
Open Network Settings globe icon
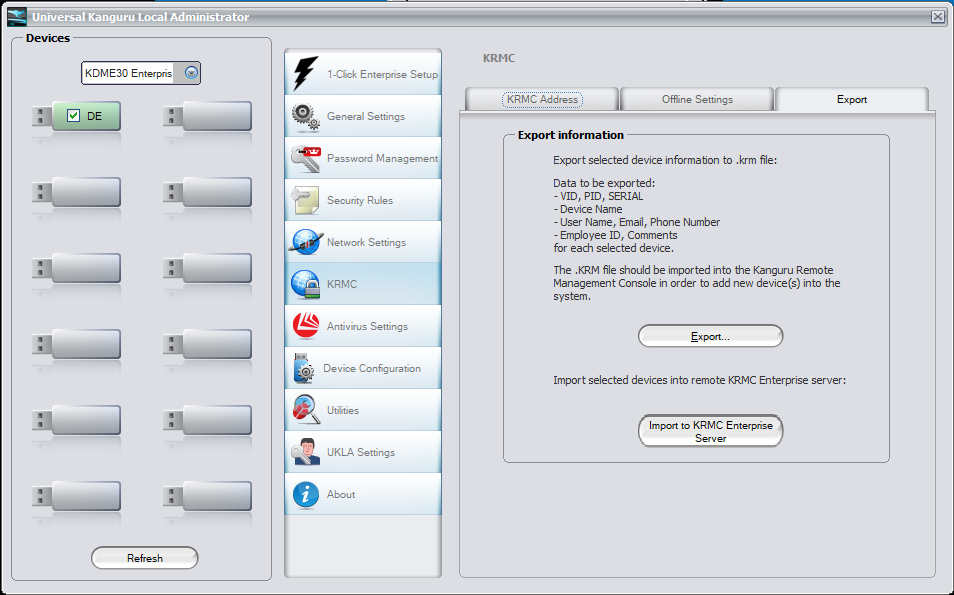tap(305, 242)
